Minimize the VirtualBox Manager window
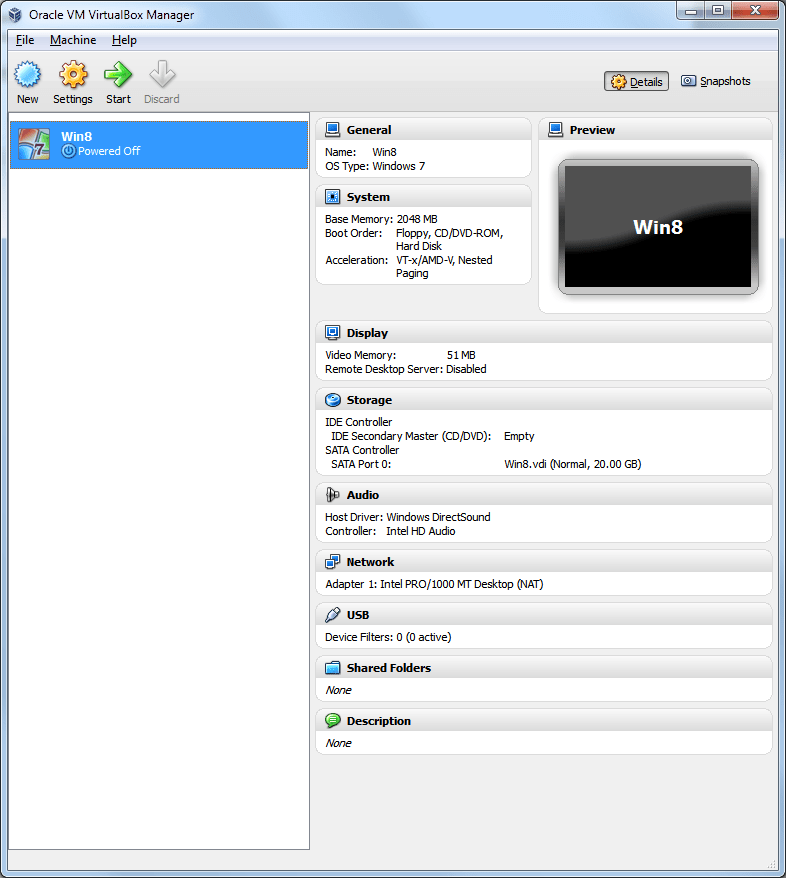Screen dimensions: 786x878 691,11
